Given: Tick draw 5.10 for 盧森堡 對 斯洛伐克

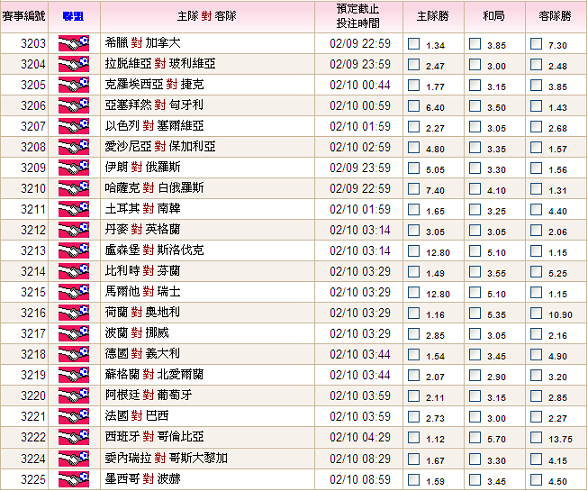Looking at the screenshot, I should coord(475,251).
